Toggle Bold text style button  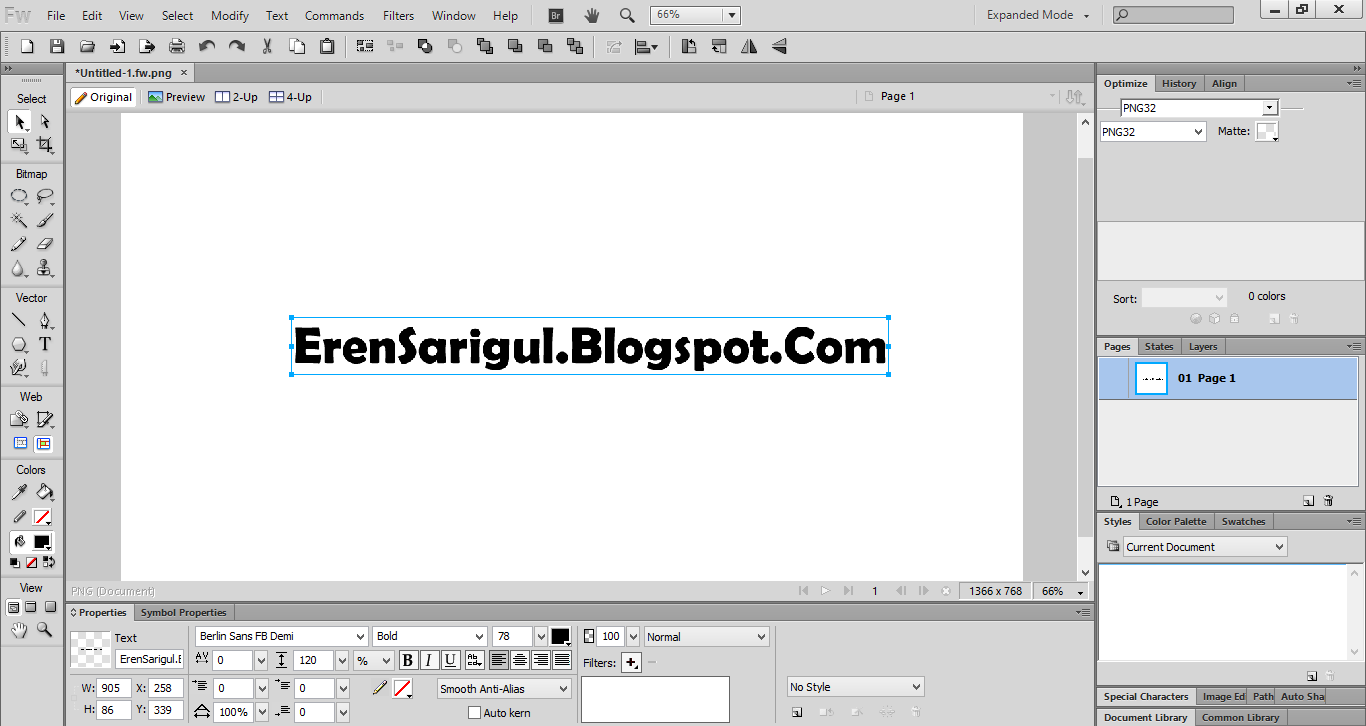(x=408, y=660)
